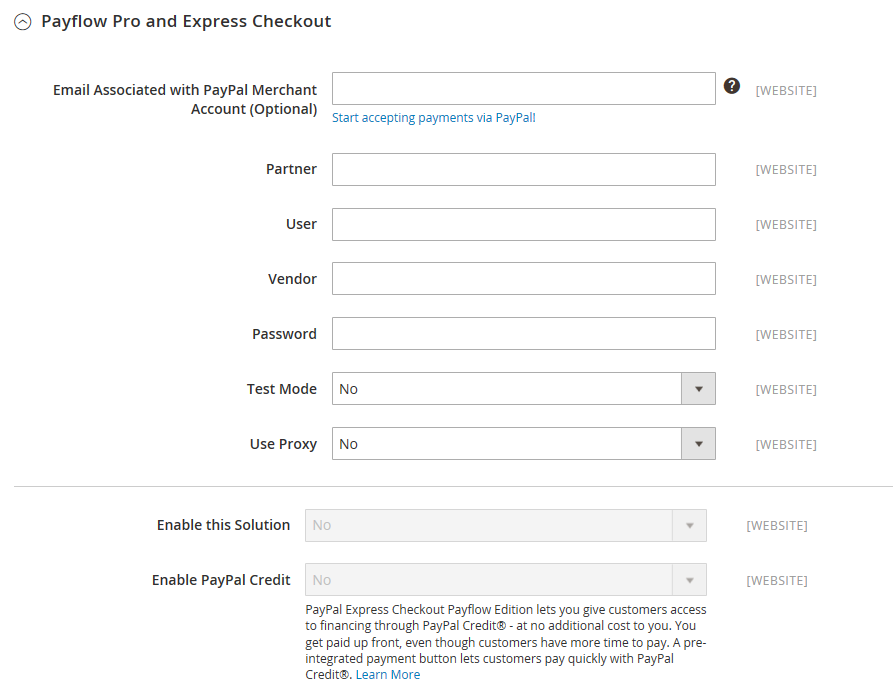The height and width of the screenshot is (698, 893).
Task: Click the PayPal merchant email input field
Action: (x=522, y=88)
